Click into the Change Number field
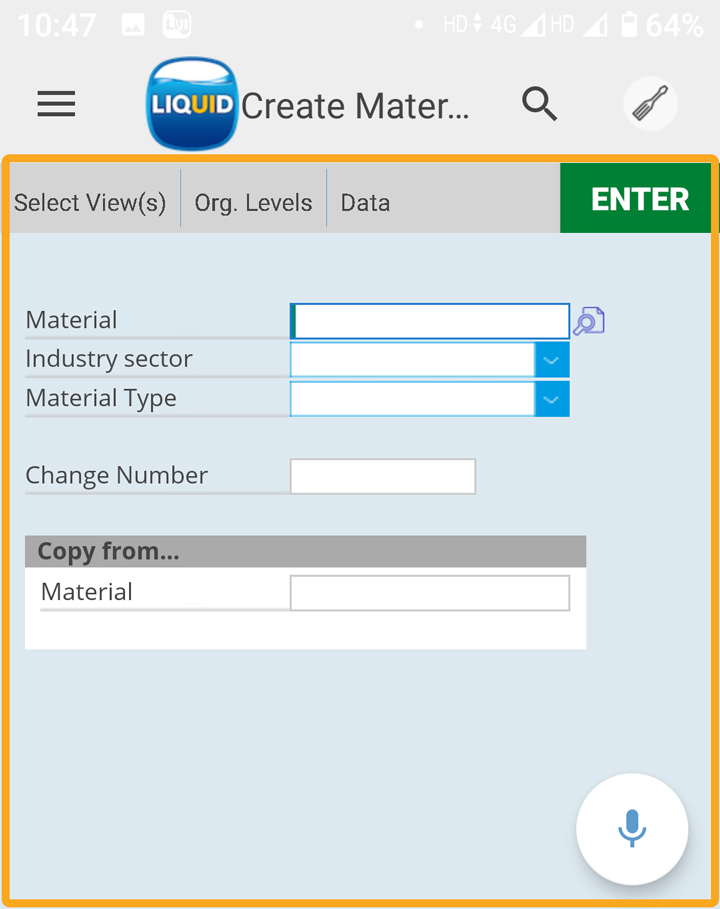Screen dimensions: 720x909 [x=382, y=477]
